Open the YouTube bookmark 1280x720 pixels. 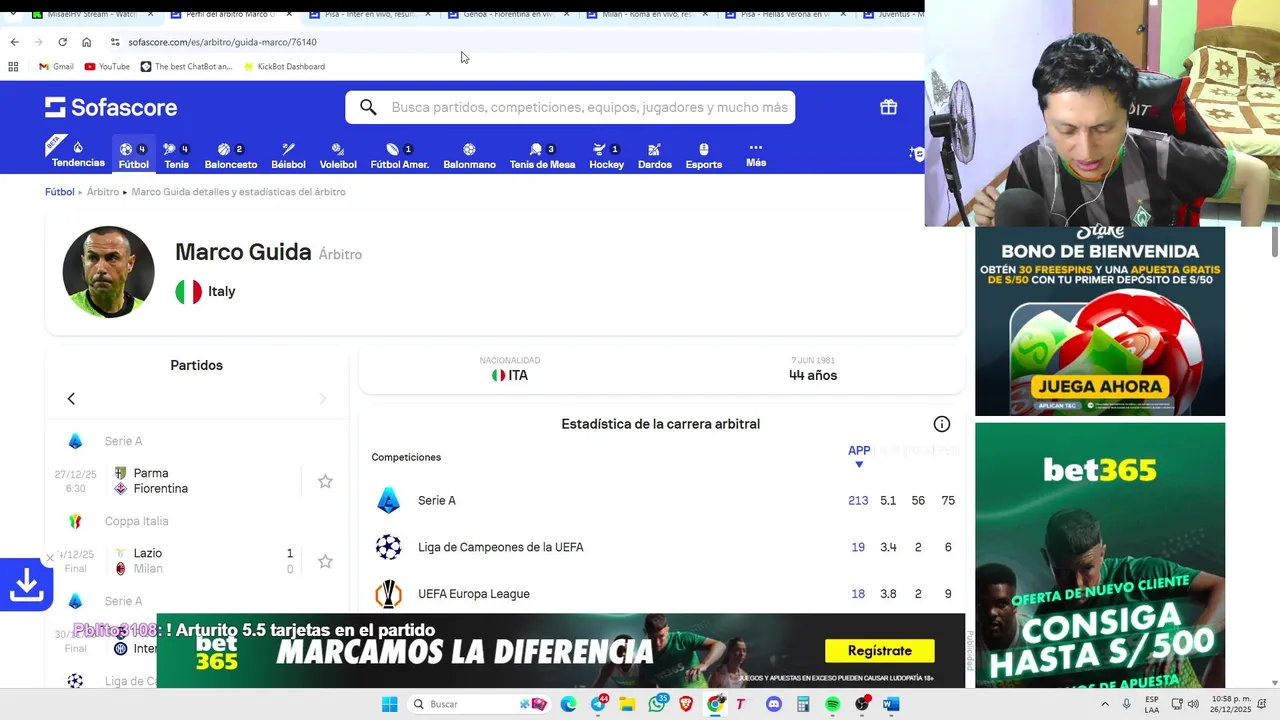tap(107, 66)
